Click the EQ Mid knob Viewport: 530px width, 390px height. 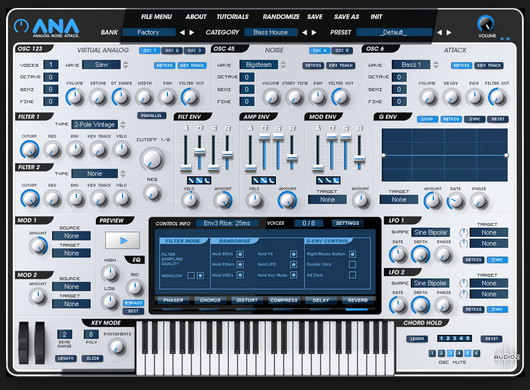pyautogui.click(x=135, y=288)
